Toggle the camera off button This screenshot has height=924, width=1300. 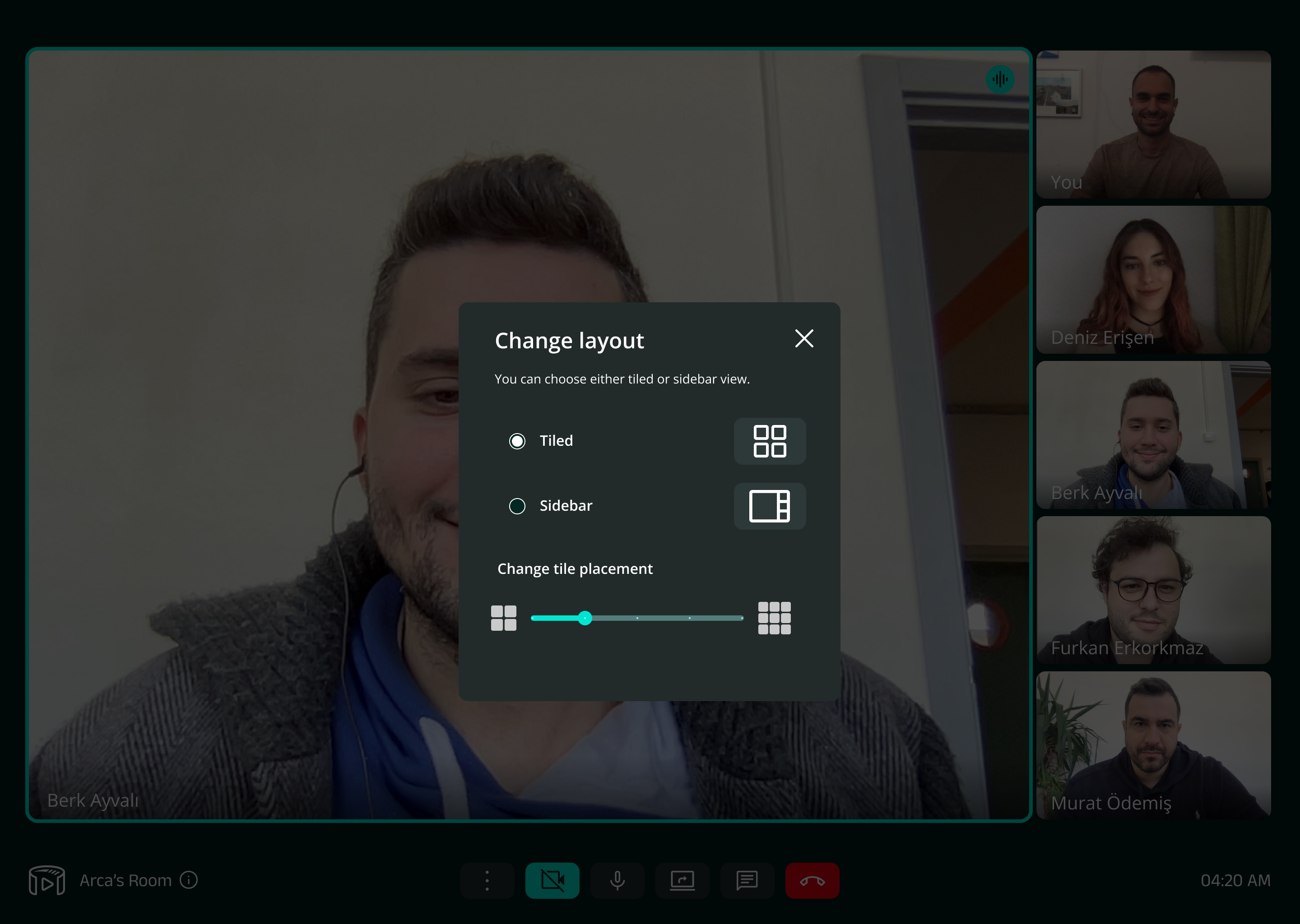(552, 881)
